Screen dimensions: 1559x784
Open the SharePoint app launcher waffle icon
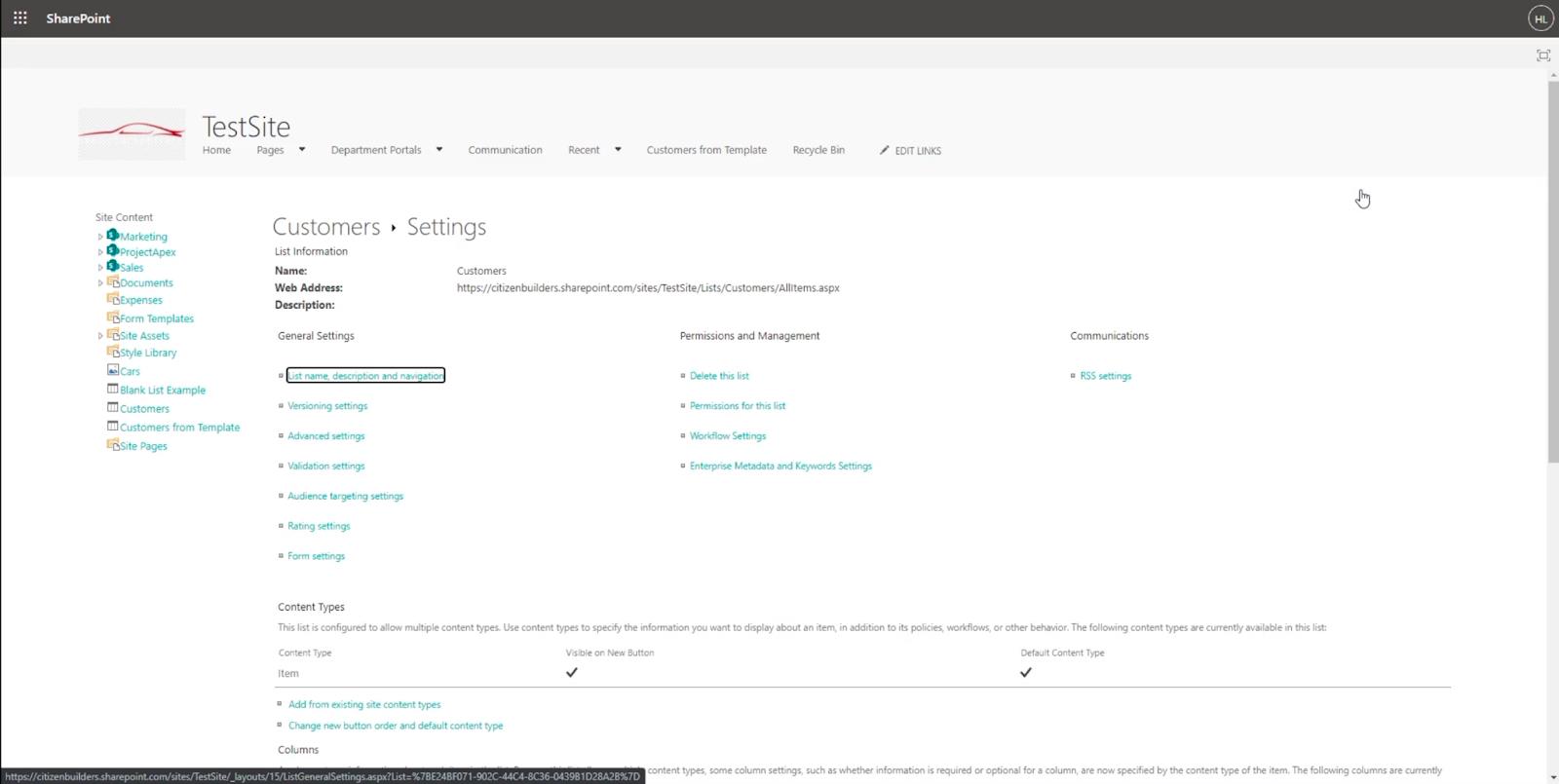pyautogui.click(x=19, y=19)
